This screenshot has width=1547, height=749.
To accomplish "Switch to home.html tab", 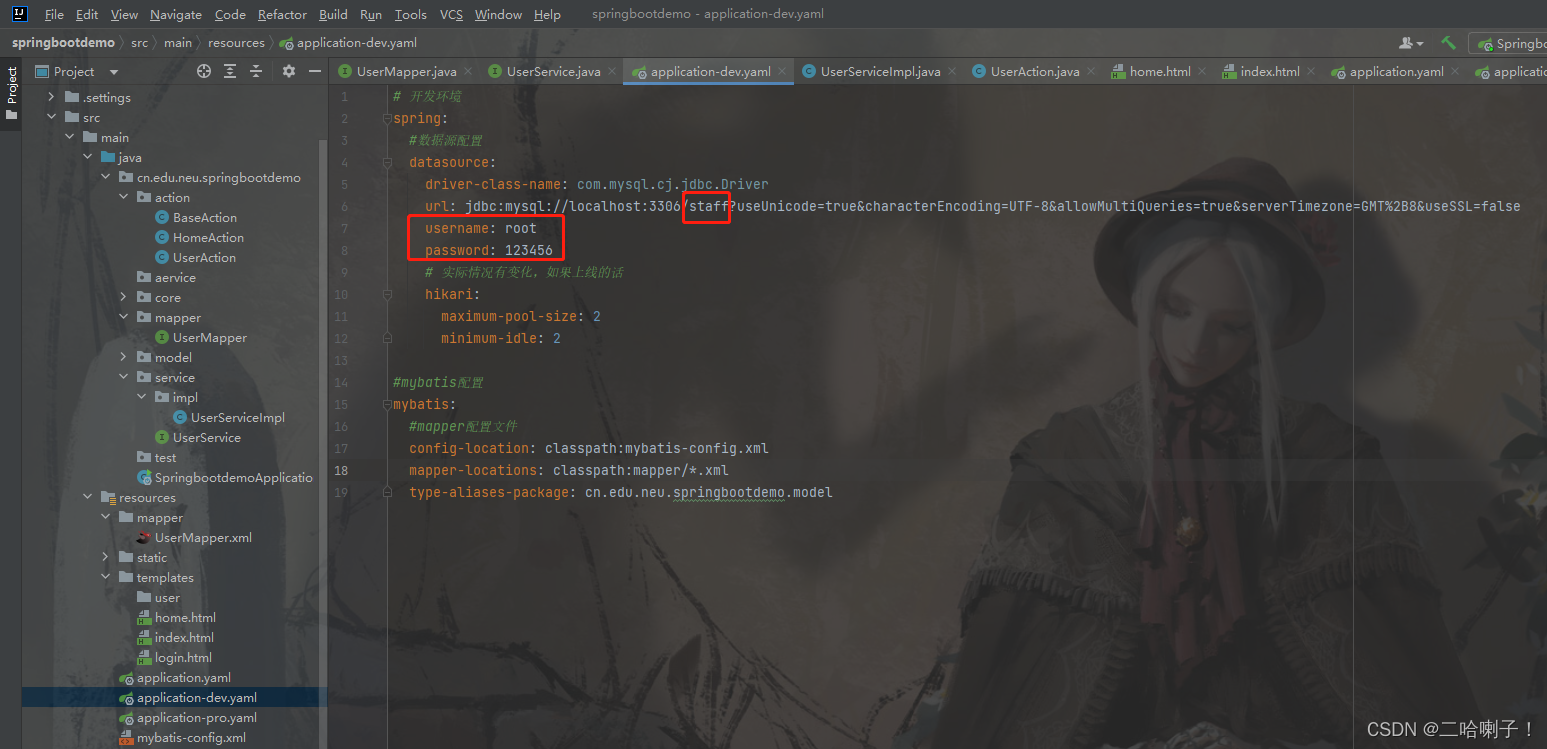I will 1160,71.
